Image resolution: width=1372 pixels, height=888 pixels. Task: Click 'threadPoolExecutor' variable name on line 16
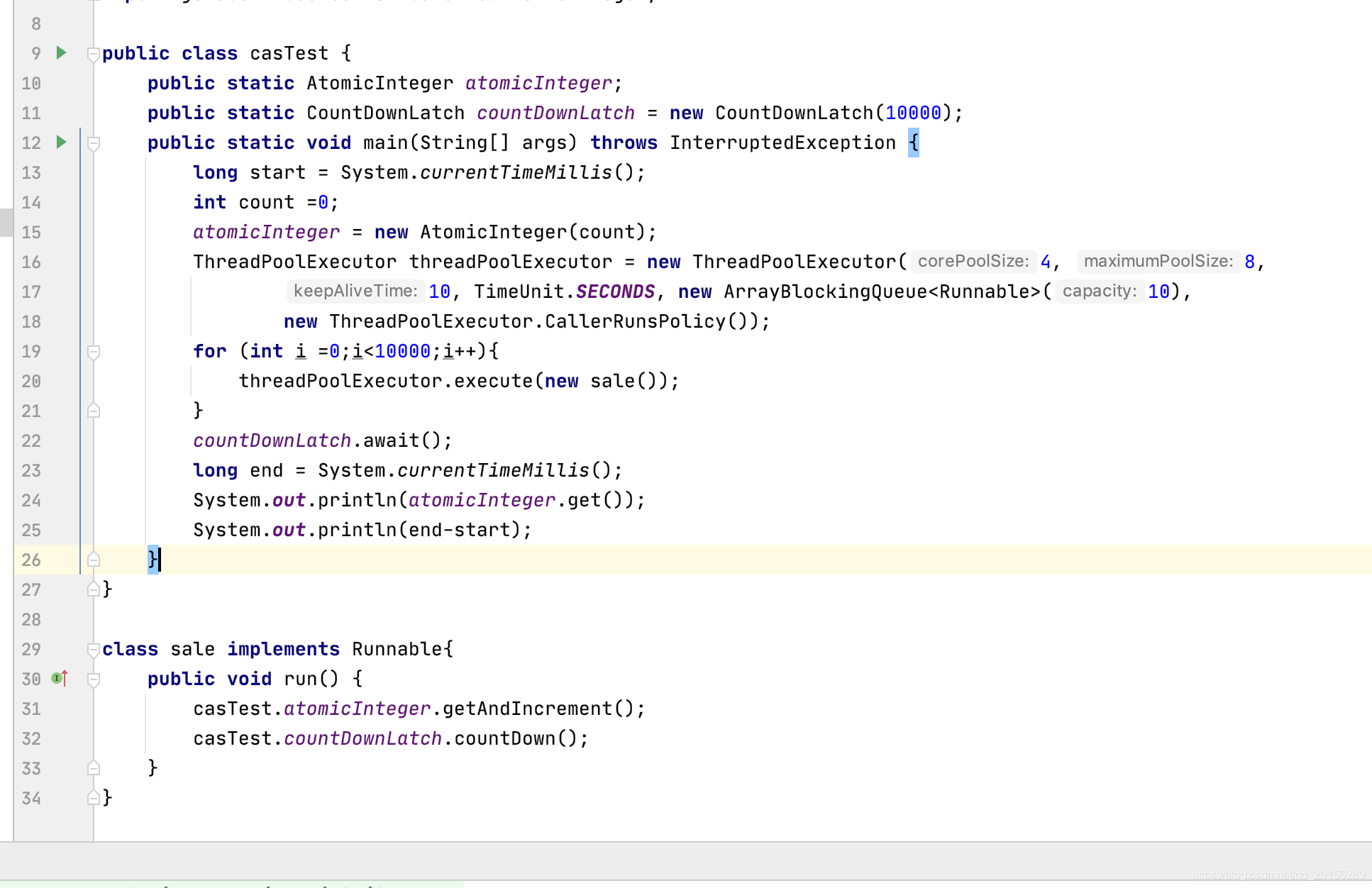[510, 262]
